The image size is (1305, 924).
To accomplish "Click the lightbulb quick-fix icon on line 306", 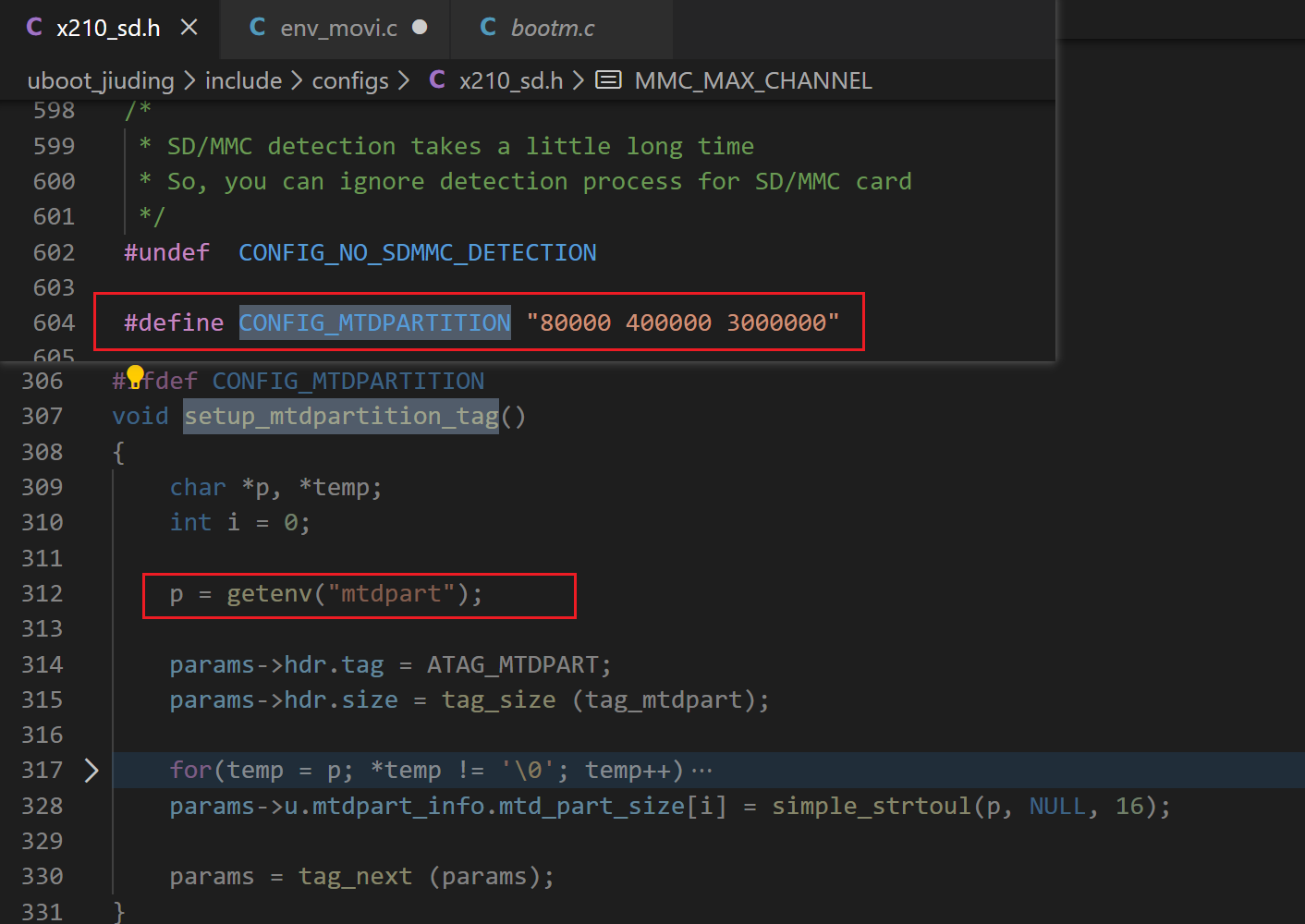I will [x=136, y=376].
